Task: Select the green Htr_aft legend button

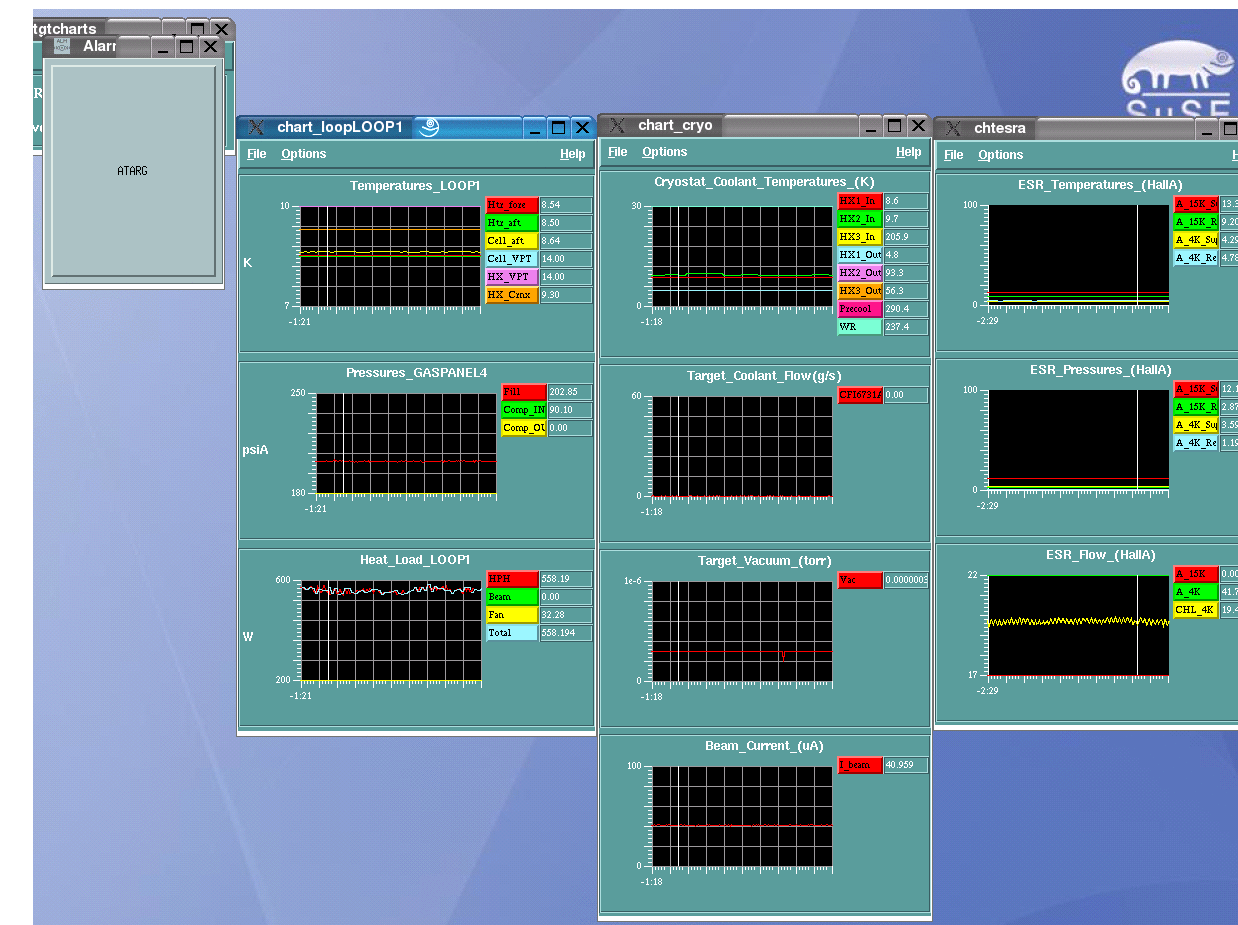Action: 512,223
